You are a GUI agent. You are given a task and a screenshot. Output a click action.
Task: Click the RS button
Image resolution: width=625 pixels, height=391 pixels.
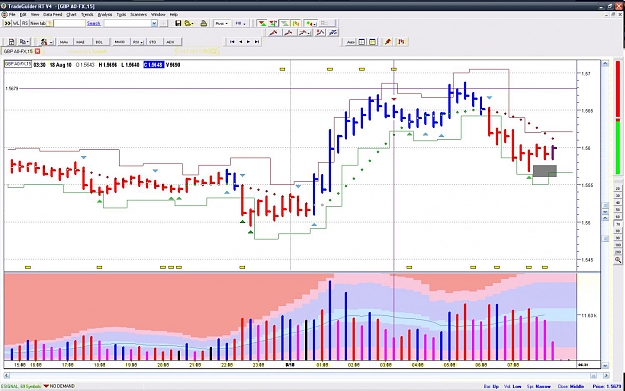tap(25, 24)
